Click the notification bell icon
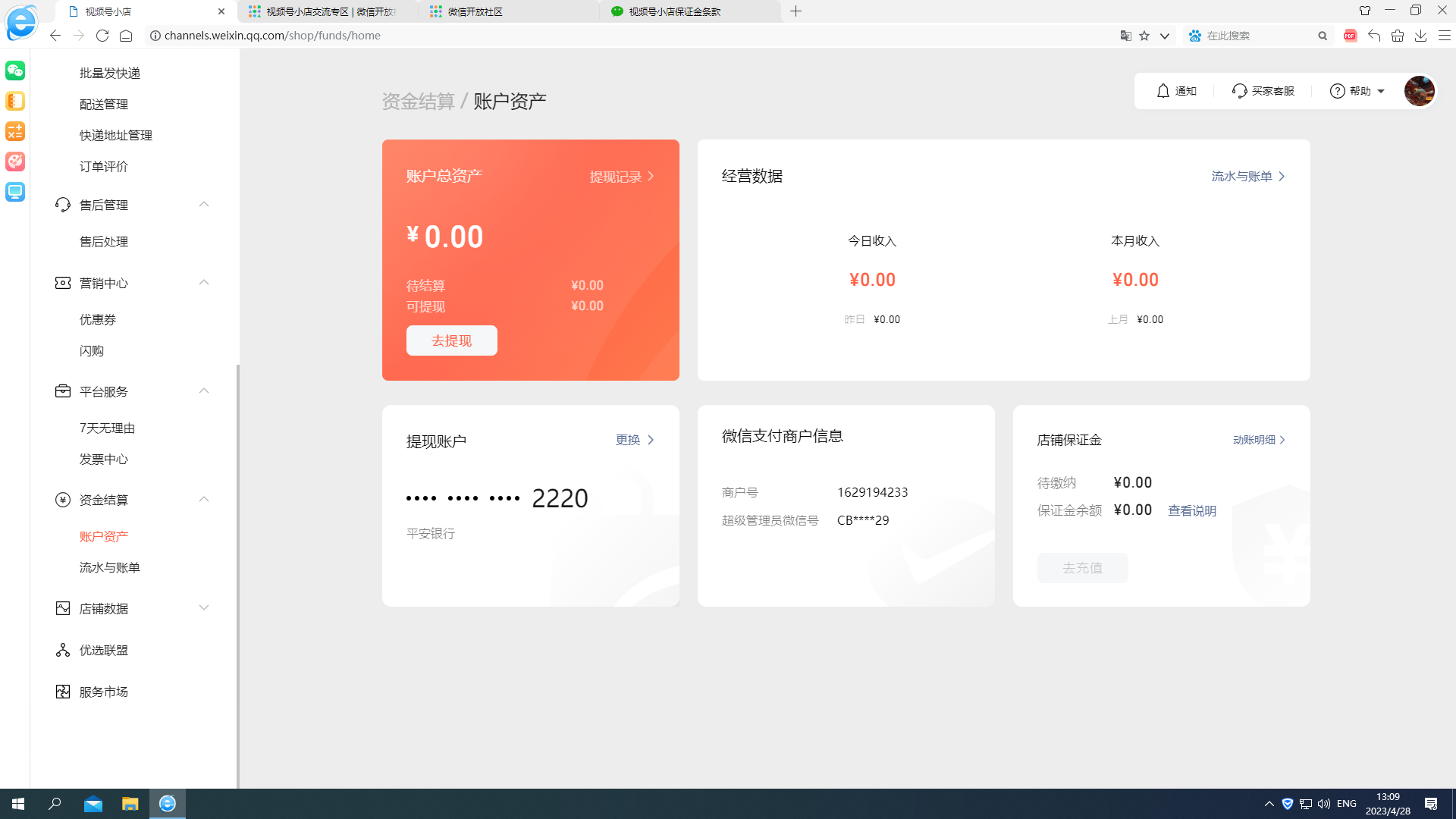 [1163, 91]
